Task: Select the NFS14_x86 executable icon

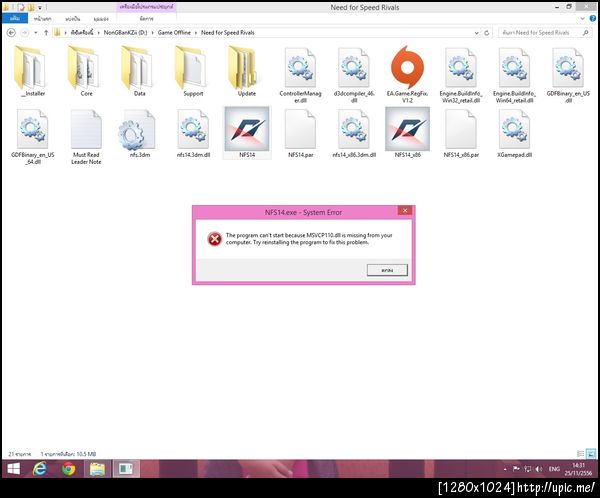Action: pyautogui.click(x=408, y=132)
